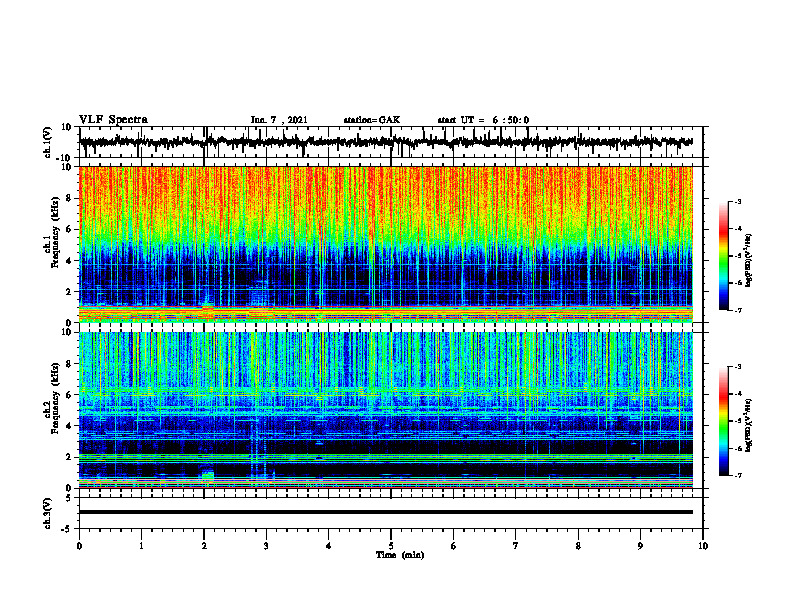
Task: Click time axis tick label "3"
Action: tap(266, 546)
